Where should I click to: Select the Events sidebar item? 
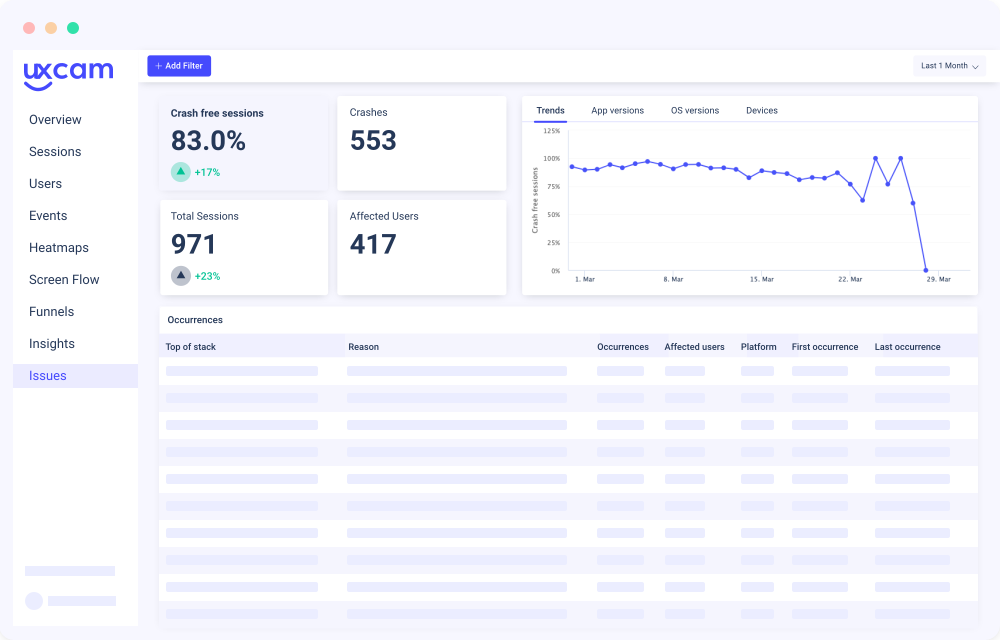tap(48, 215)
